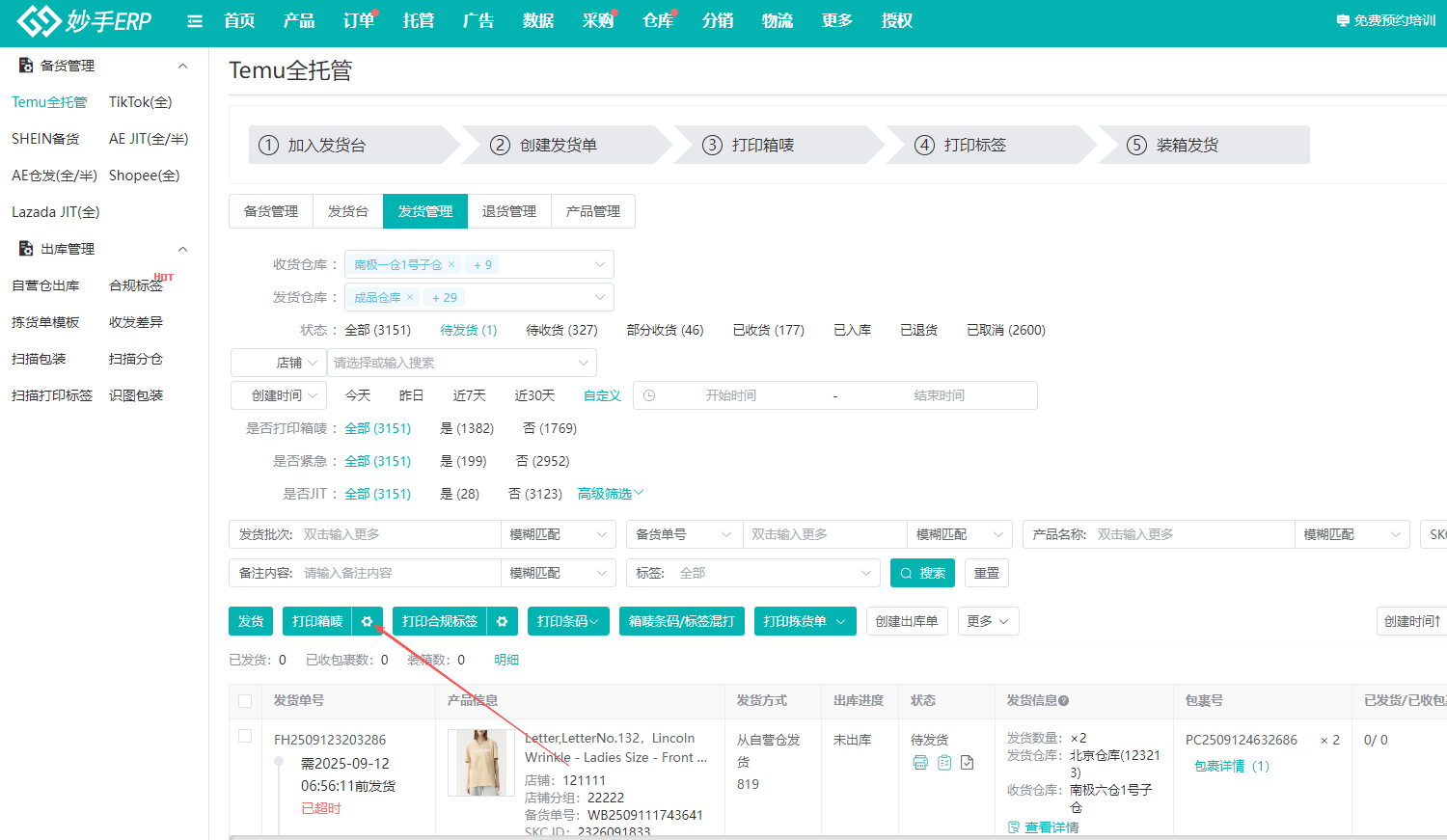1447x840 pixels.
Task: Filter 是否打印箱唛 by 否 (1769)
Action: click(550, 428)
